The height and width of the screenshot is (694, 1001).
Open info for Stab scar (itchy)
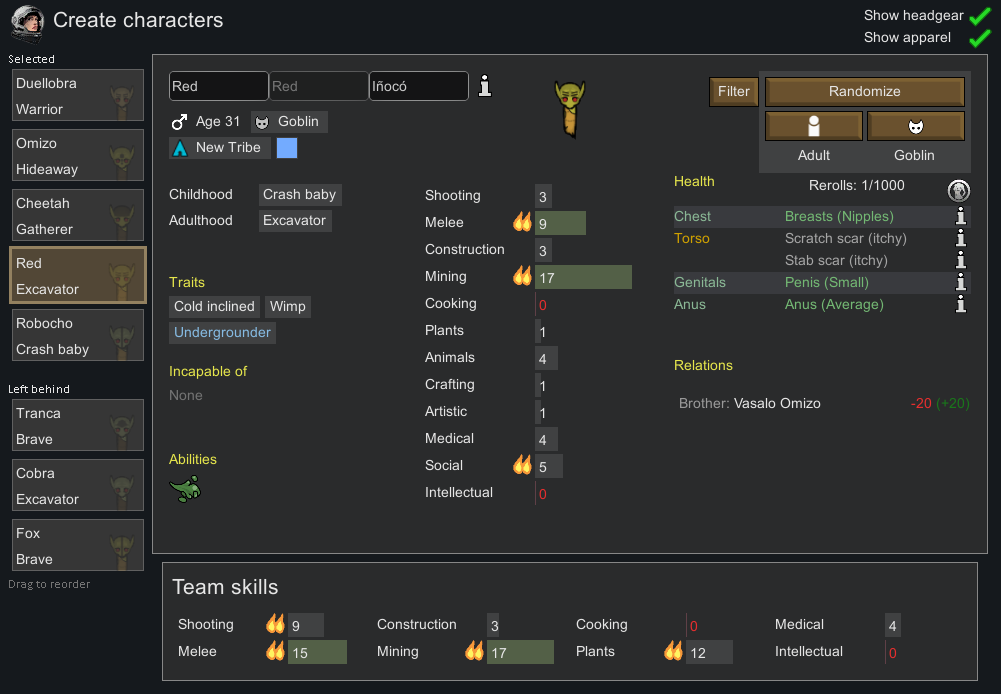pyautogui.click(x=960, y=260)
